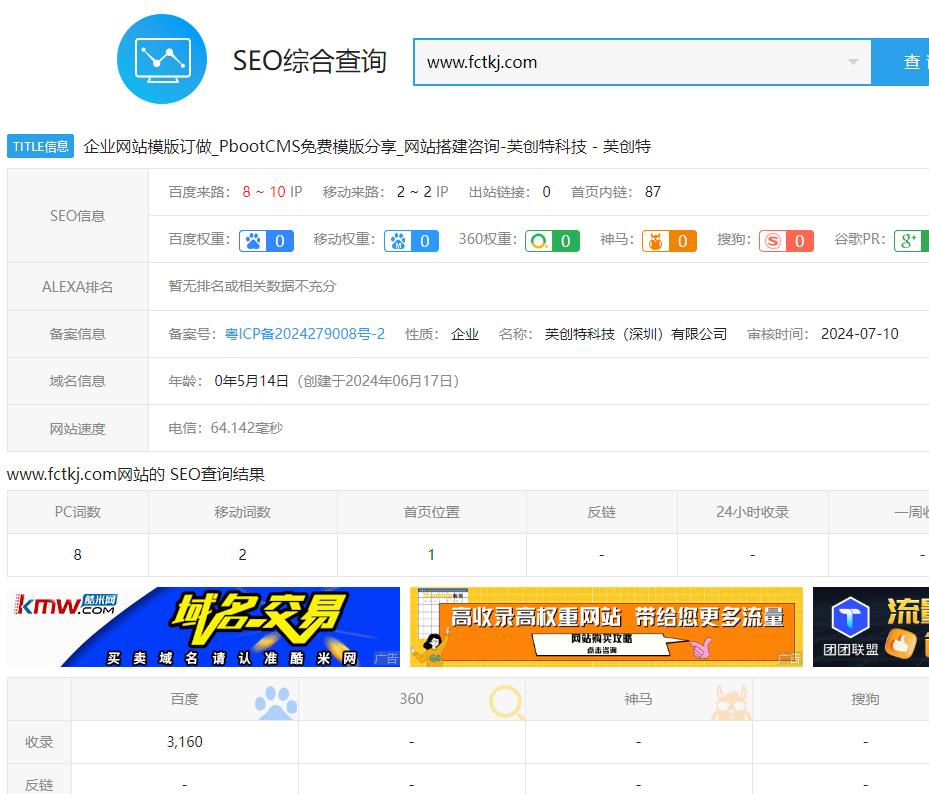This screenshot has height=794, width=929.
Task: Click the 移动权重 paw badge
Action: point(411,241)
